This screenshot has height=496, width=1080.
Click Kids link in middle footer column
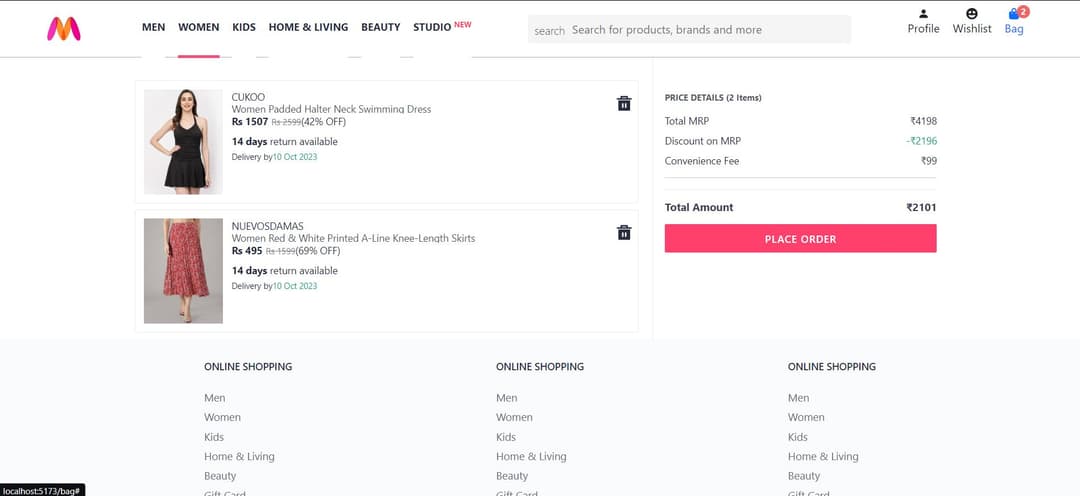[x=506, y=437]
